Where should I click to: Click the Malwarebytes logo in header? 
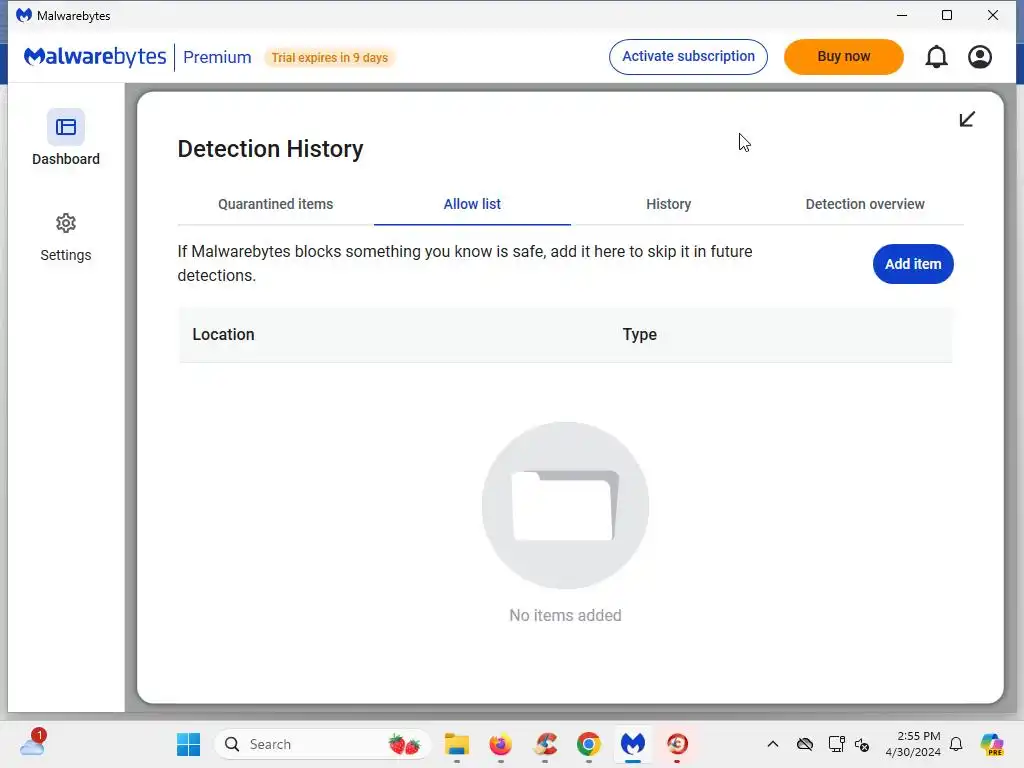coord(95,57)
